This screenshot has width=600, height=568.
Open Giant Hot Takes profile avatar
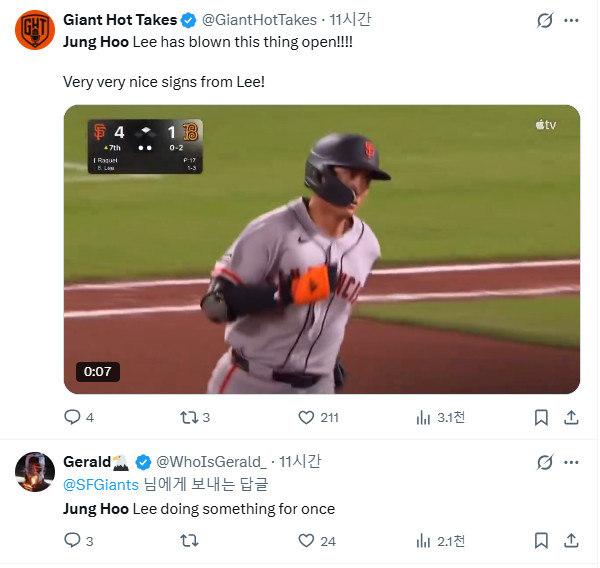click(34, 30)
